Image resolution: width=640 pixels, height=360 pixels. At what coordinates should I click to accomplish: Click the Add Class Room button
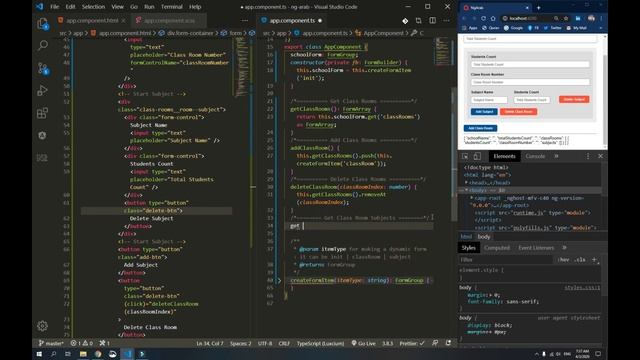coord(480,128)
